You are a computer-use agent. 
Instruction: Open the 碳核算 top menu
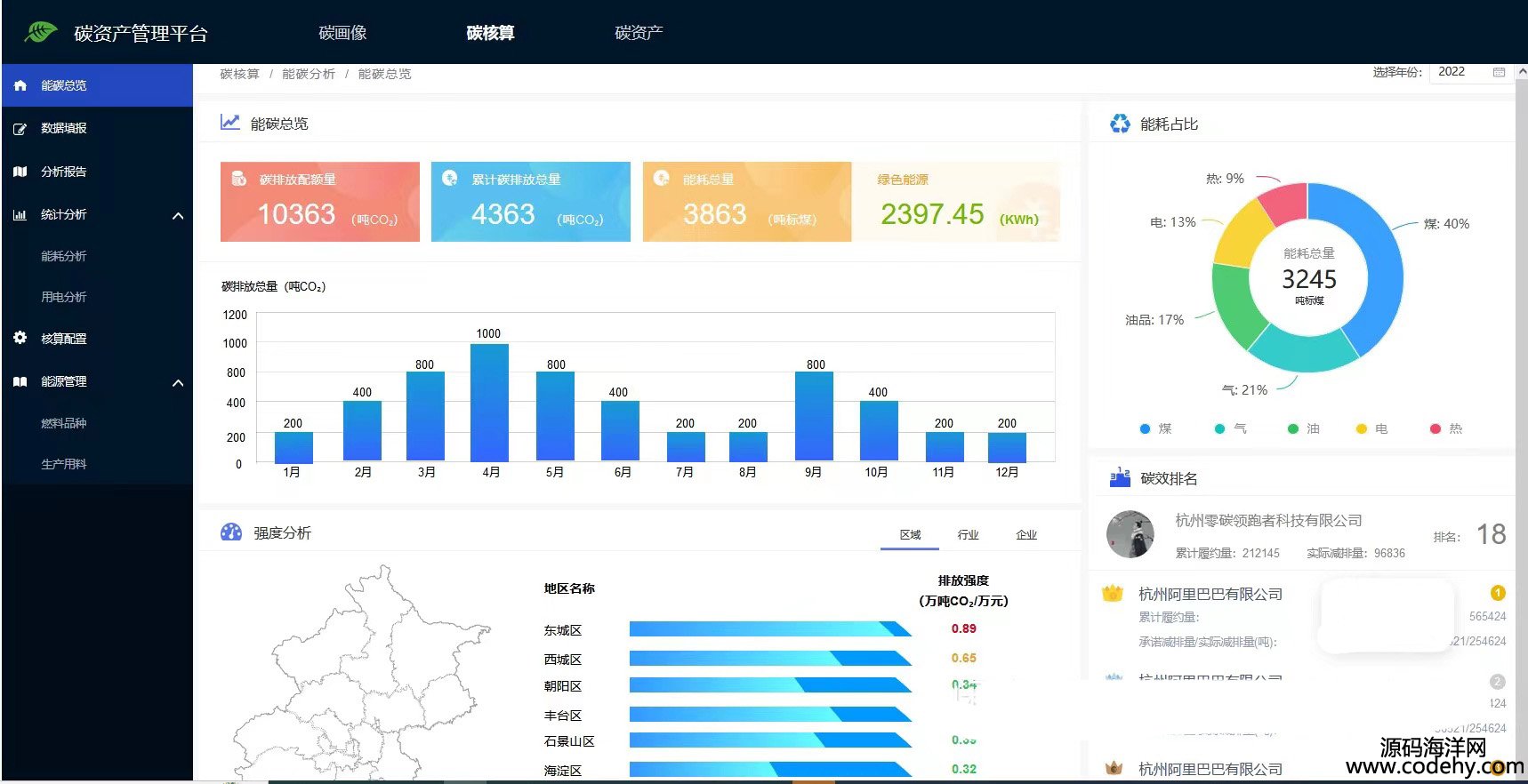pyautogui.click(x=490, y=33)
